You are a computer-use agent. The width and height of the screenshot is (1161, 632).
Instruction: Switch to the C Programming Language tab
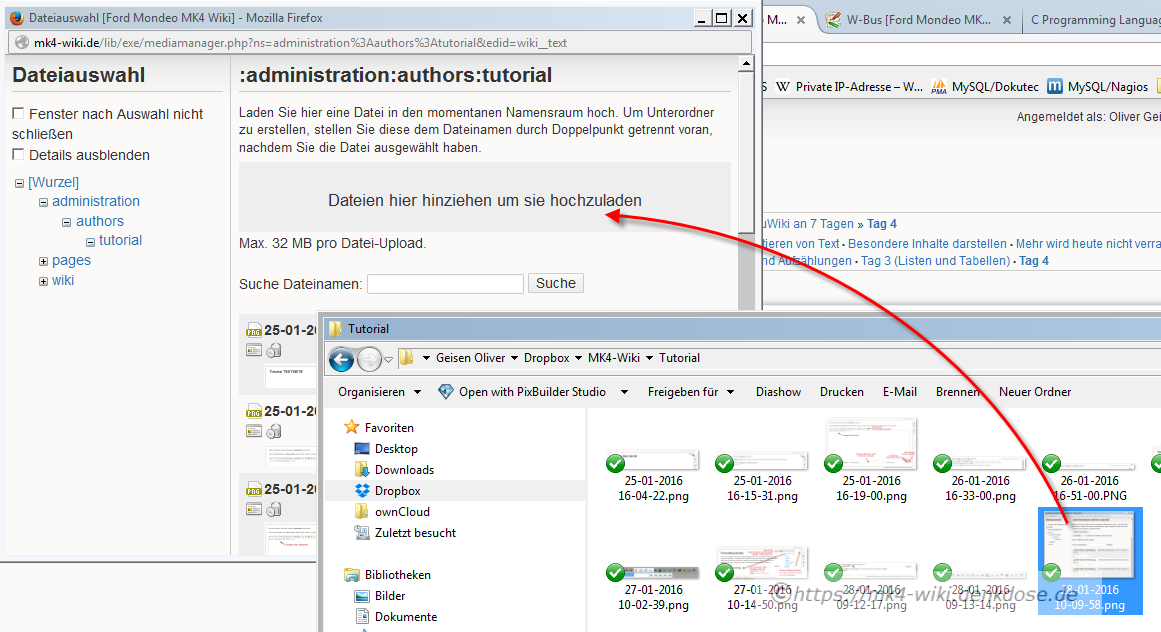click(1093, 20)
